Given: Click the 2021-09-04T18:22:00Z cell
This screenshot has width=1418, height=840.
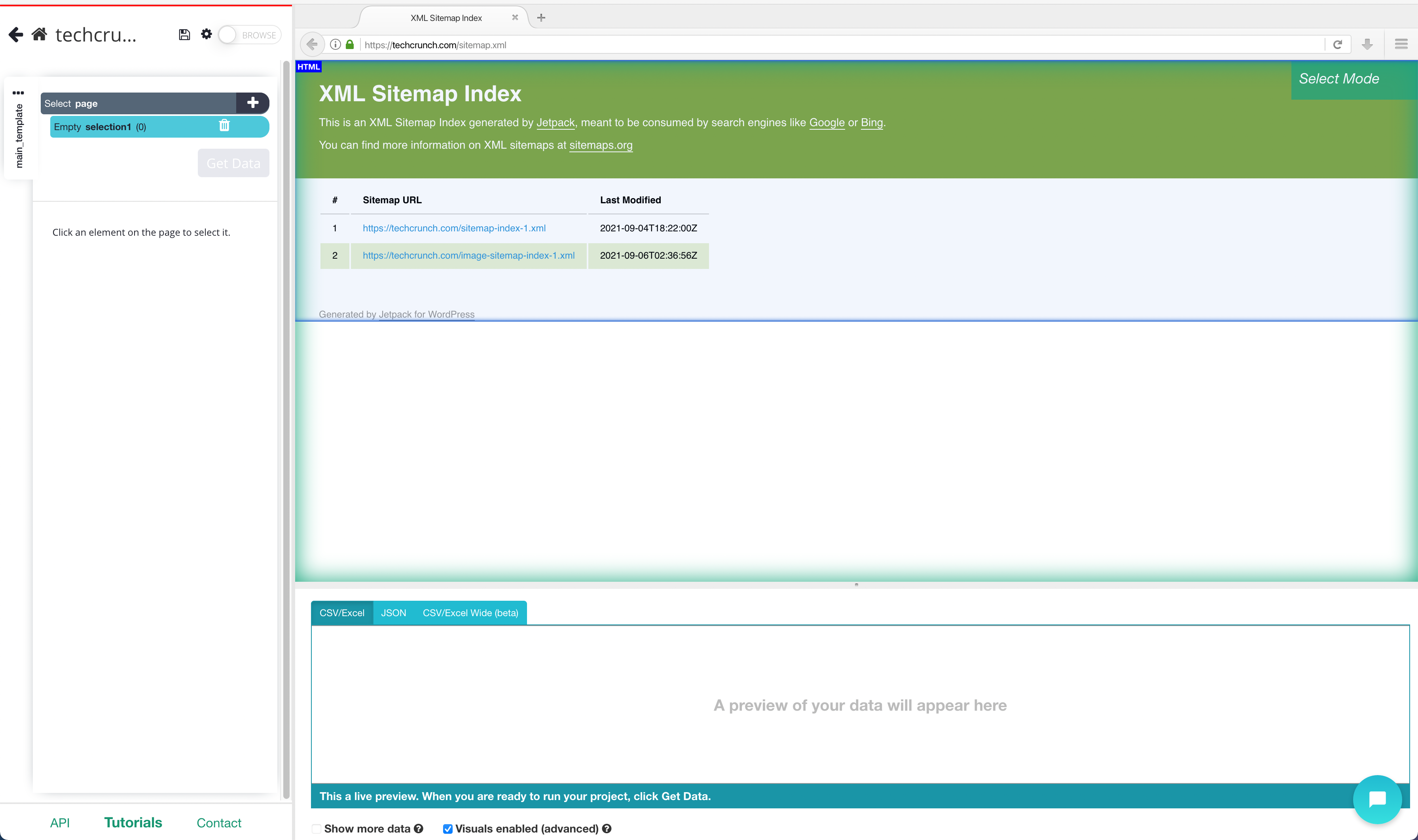Looking at the screenshot, I should 648,228.
